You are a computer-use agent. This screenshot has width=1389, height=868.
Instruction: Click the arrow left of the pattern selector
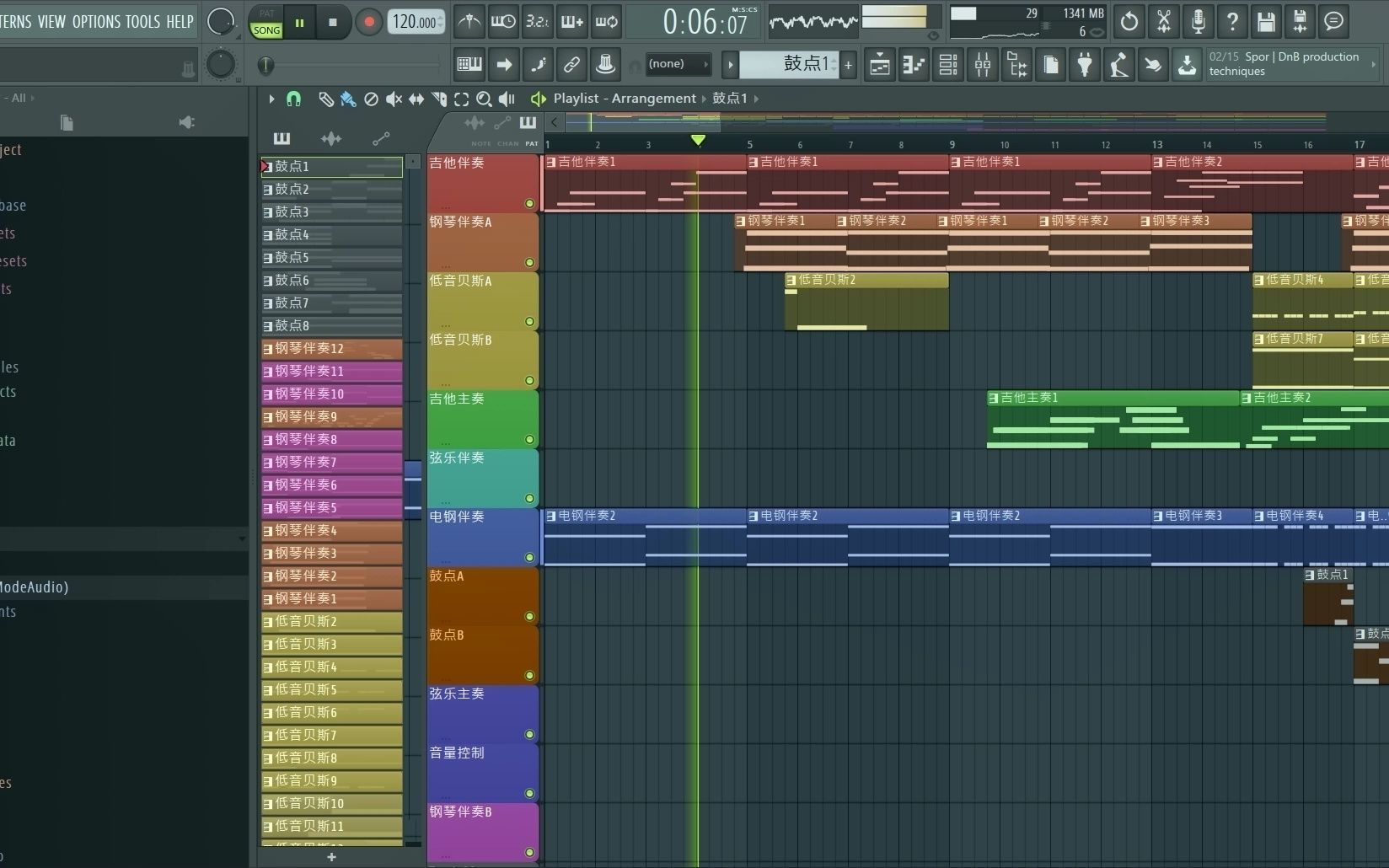(x=731, y=64)
